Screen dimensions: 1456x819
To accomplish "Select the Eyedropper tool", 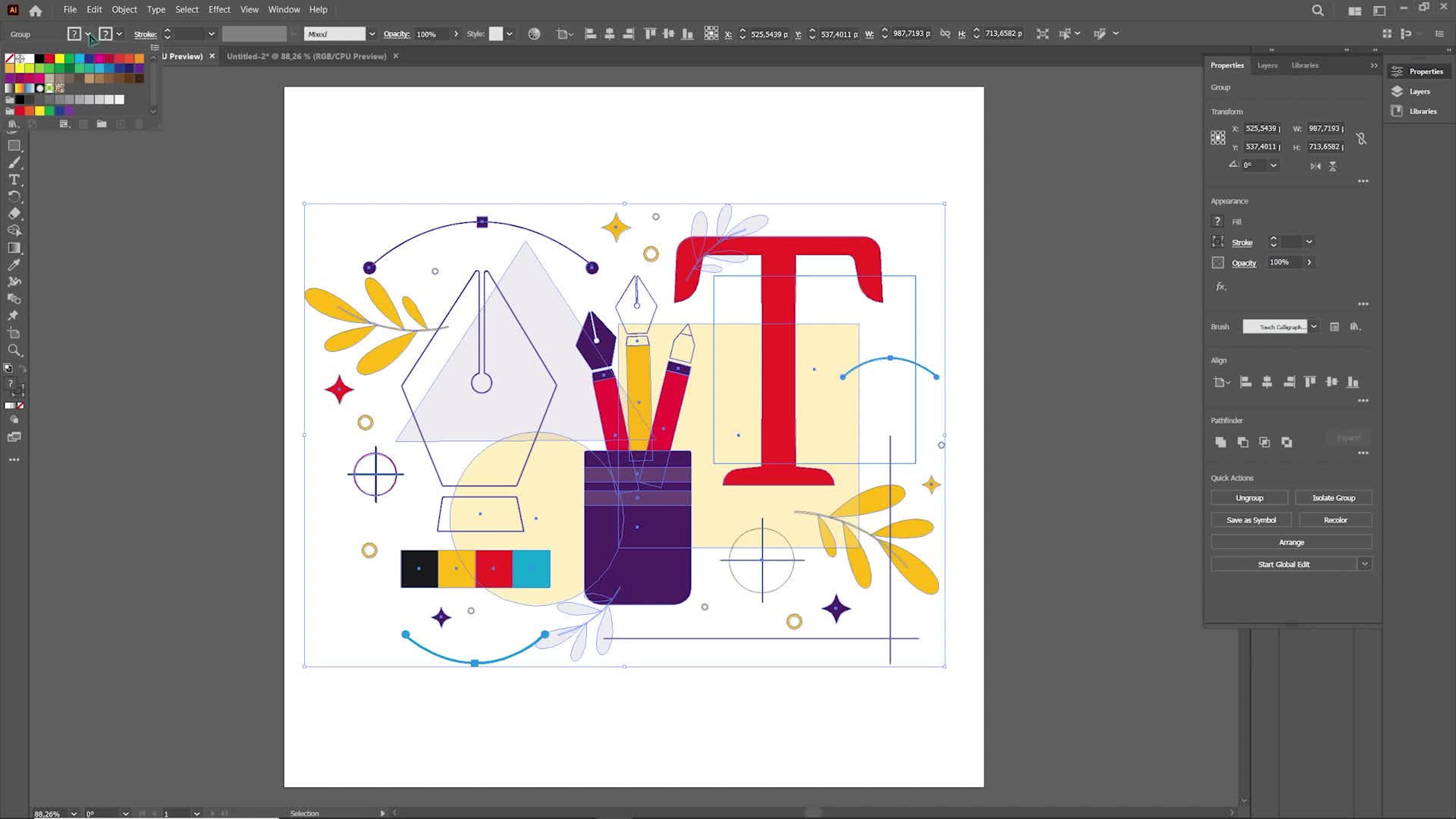I will (x=14, y=265).
